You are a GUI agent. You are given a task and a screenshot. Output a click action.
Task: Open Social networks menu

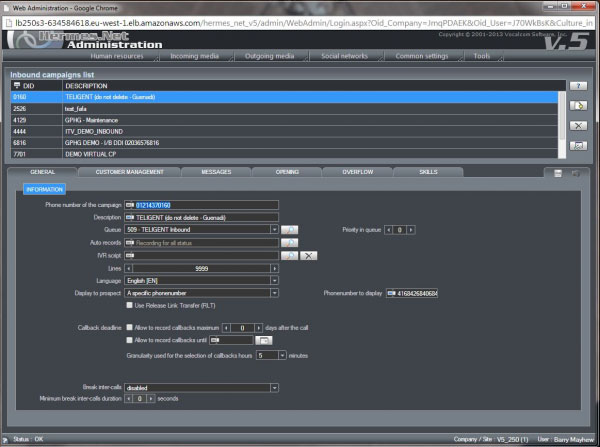(344, 56)
